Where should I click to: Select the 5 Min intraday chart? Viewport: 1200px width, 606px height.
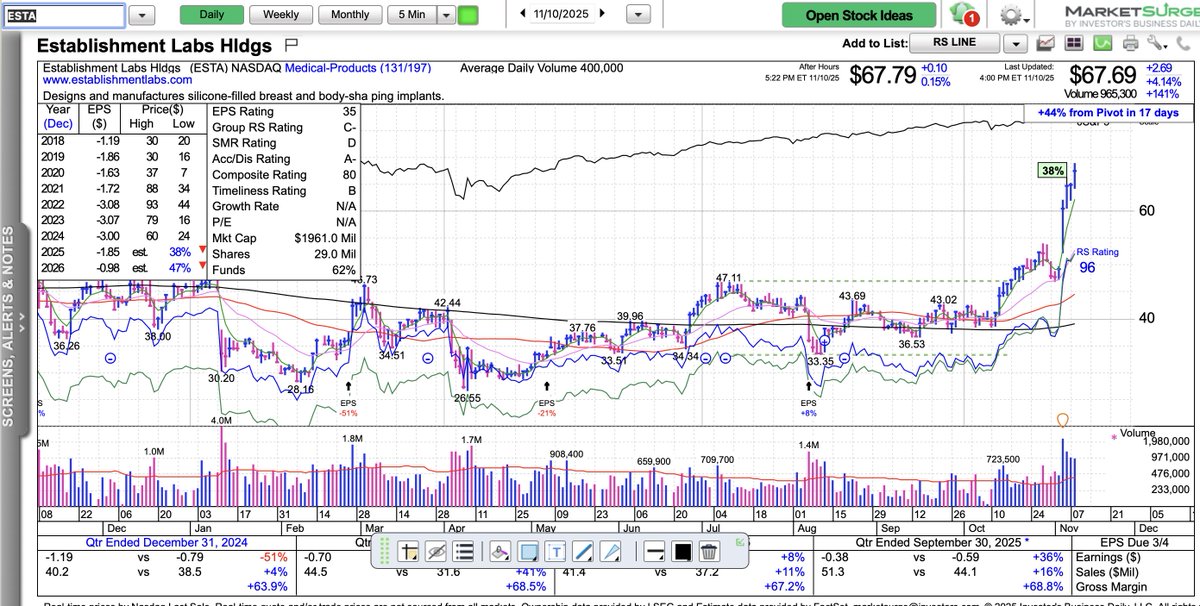(412, 14)
